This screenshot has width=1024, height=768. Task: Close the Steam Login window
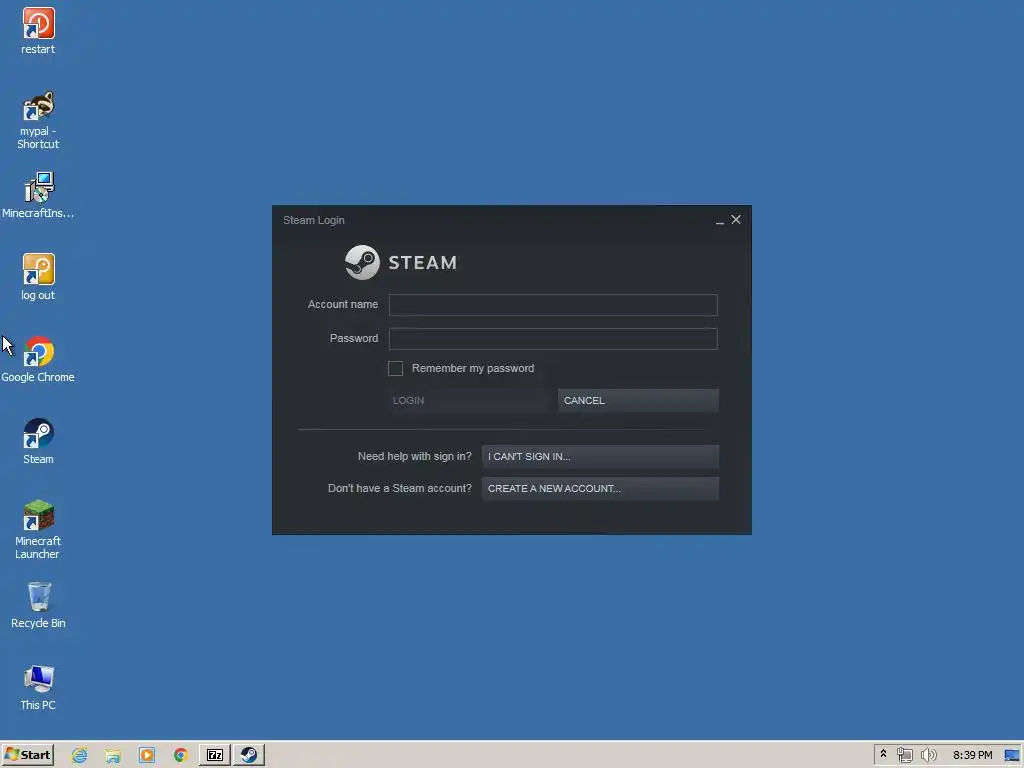[736, 220]
